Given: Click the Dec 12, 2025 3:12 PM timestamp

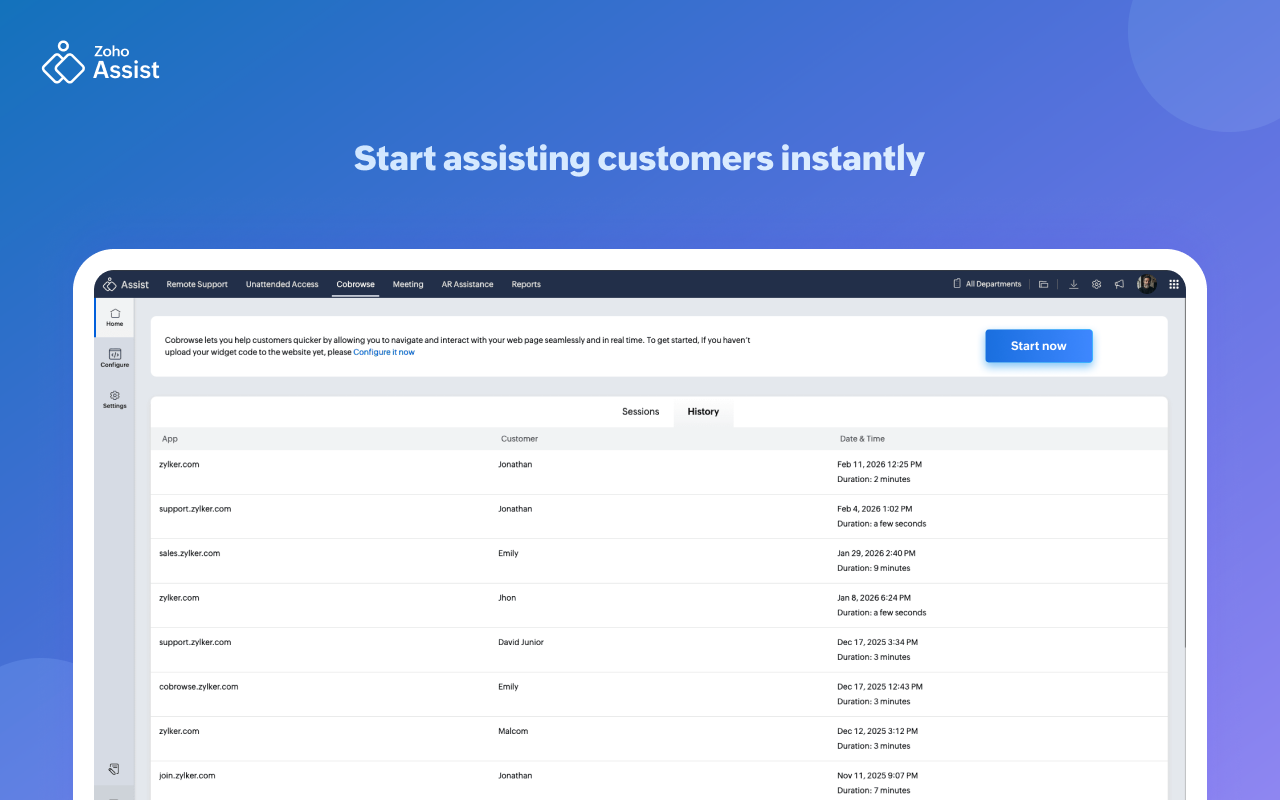Looking at the screenshot, I should [x=877, y=731].
